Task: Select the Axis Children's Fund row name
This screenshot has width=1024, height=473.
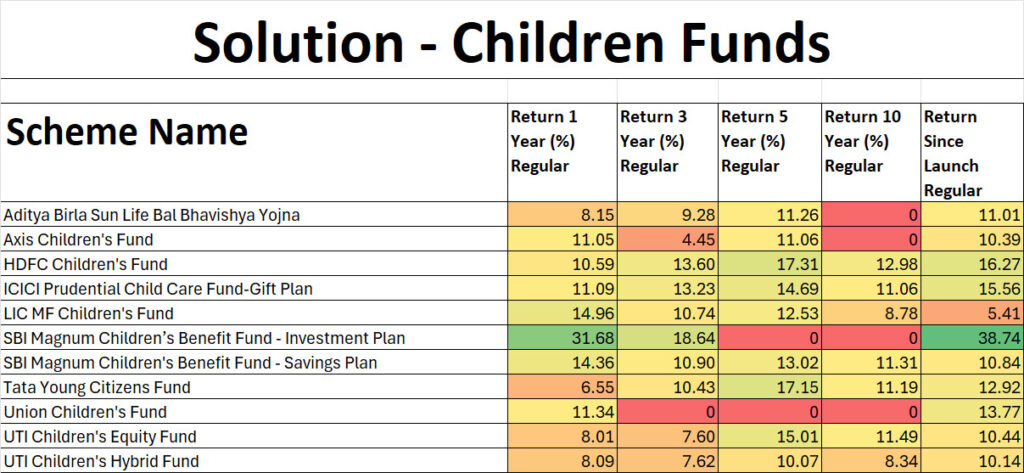Action: (x=254, y=239)
